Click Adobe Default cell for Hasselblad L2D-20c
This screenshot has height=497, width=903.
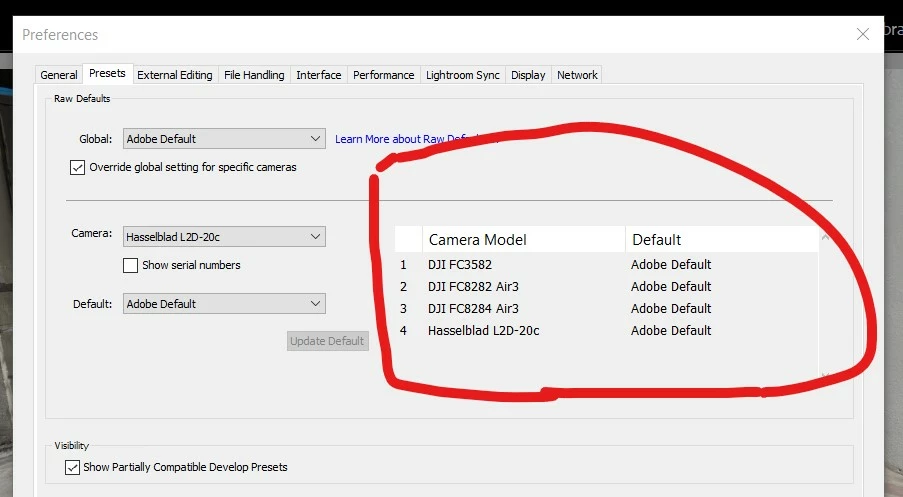click(671, 331)
